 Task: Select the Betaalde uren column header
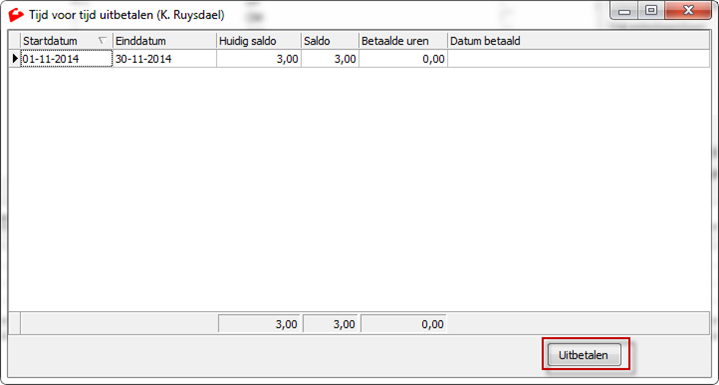coord(403,41)
